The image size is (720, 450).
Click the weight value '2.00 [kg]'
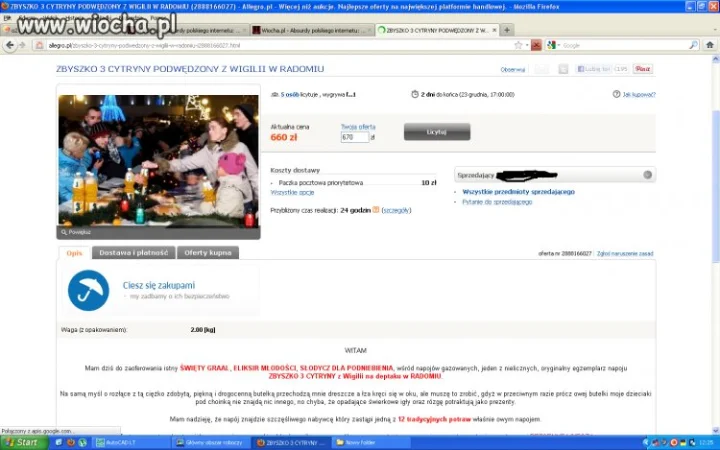[x=203, y=330]
